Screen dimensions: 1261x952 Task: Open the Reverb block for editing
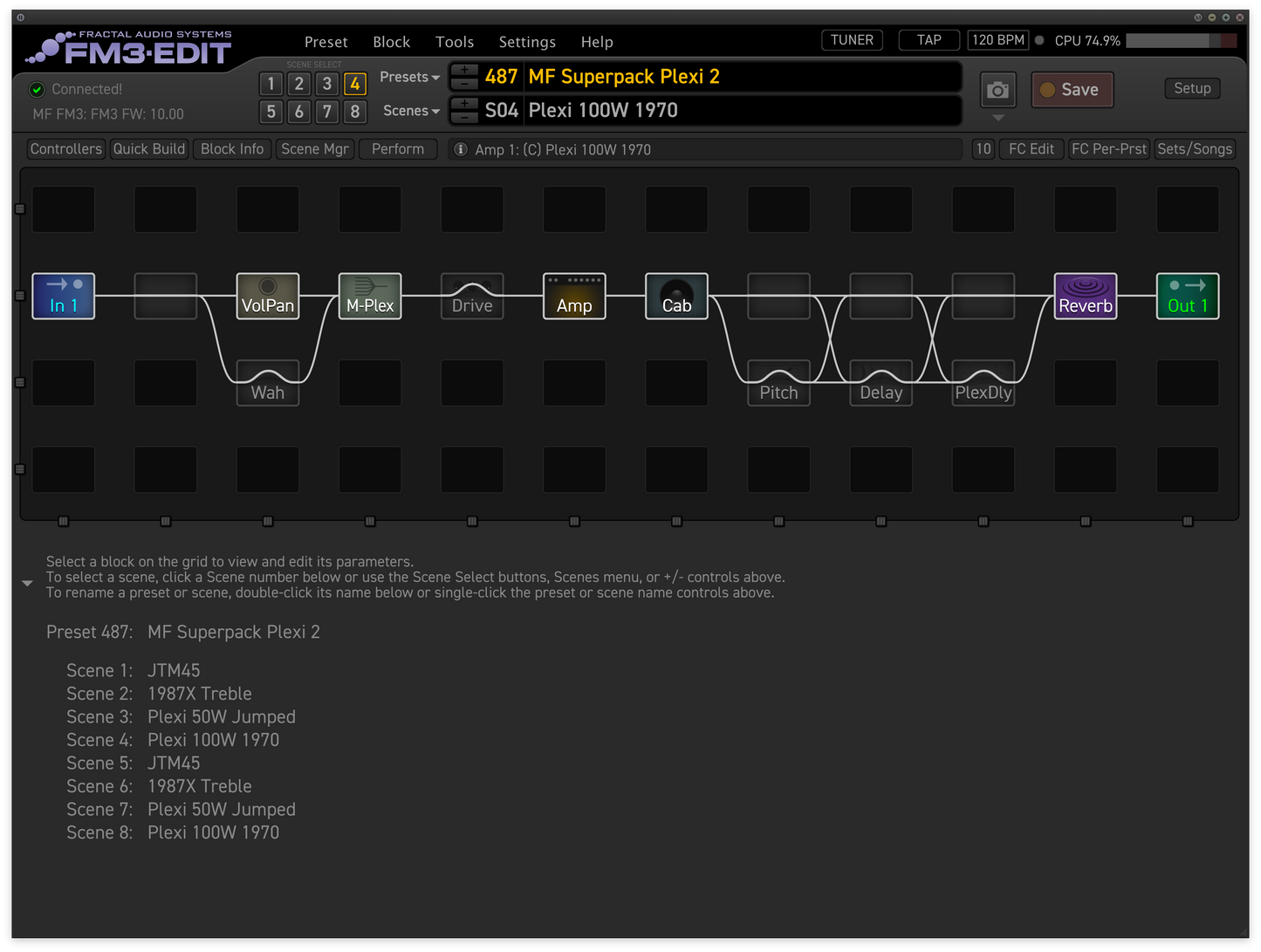point(1085,296)
